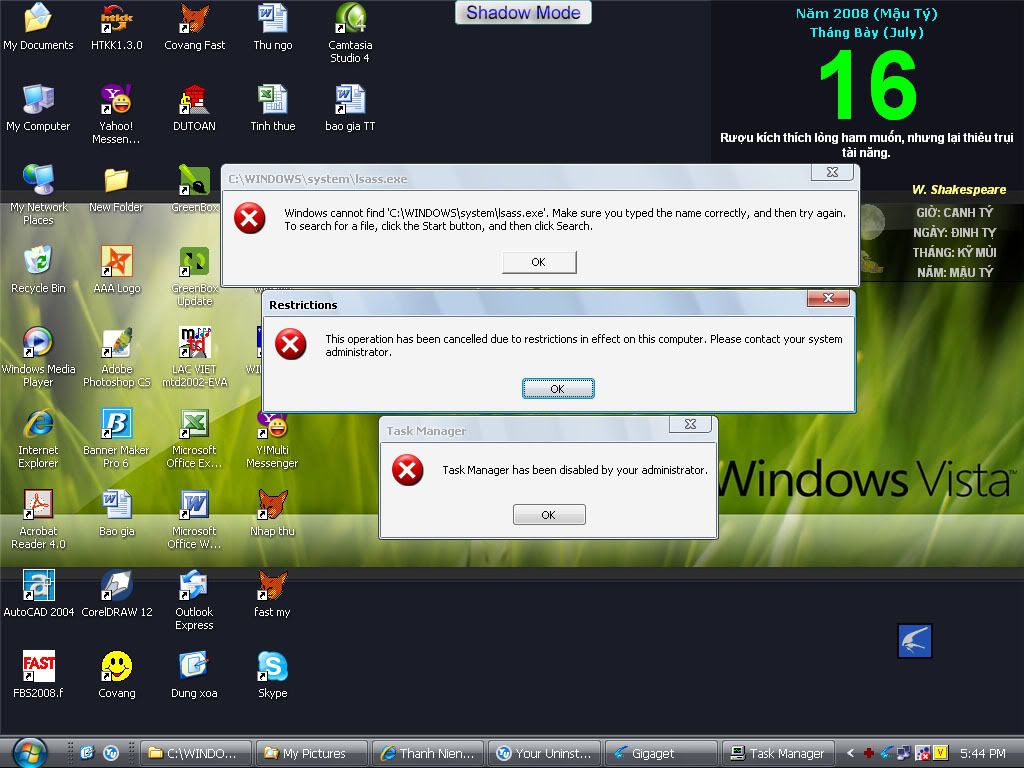
Task: Switch to C:\WINDO... taskbar window
Action: [197, 753]
